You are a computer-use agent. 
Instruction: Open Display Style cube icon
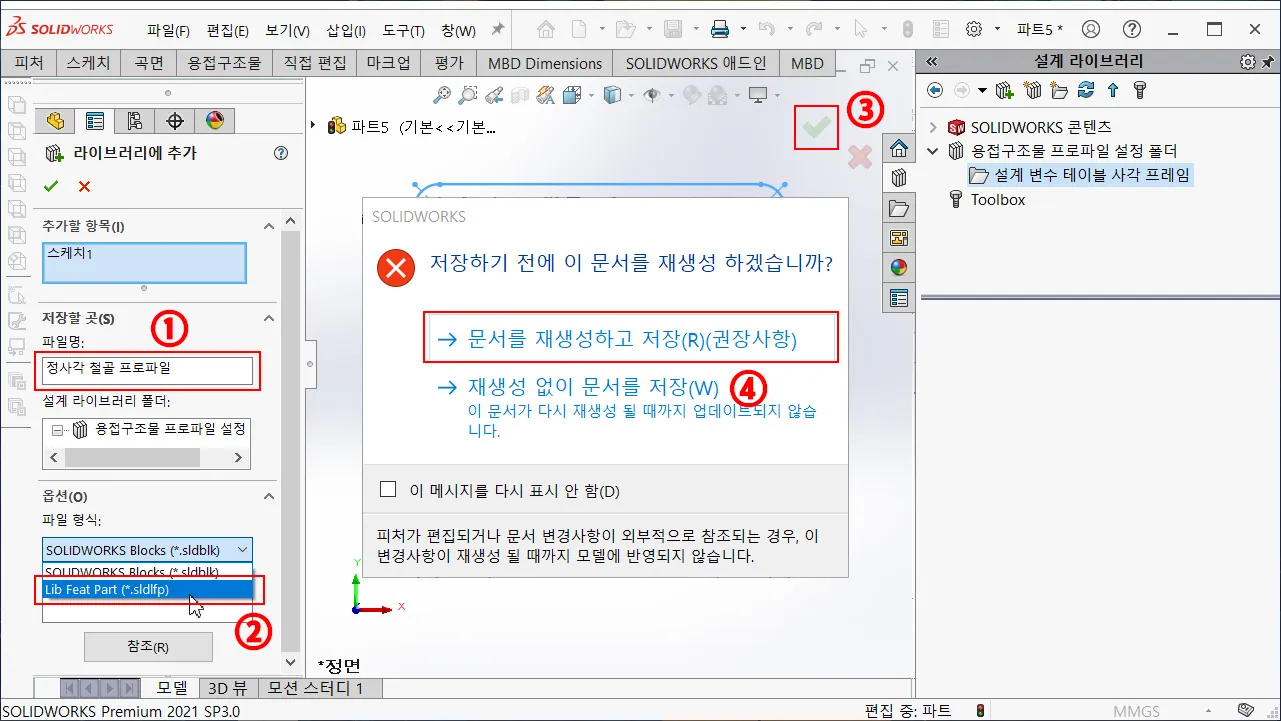[612, 95]
